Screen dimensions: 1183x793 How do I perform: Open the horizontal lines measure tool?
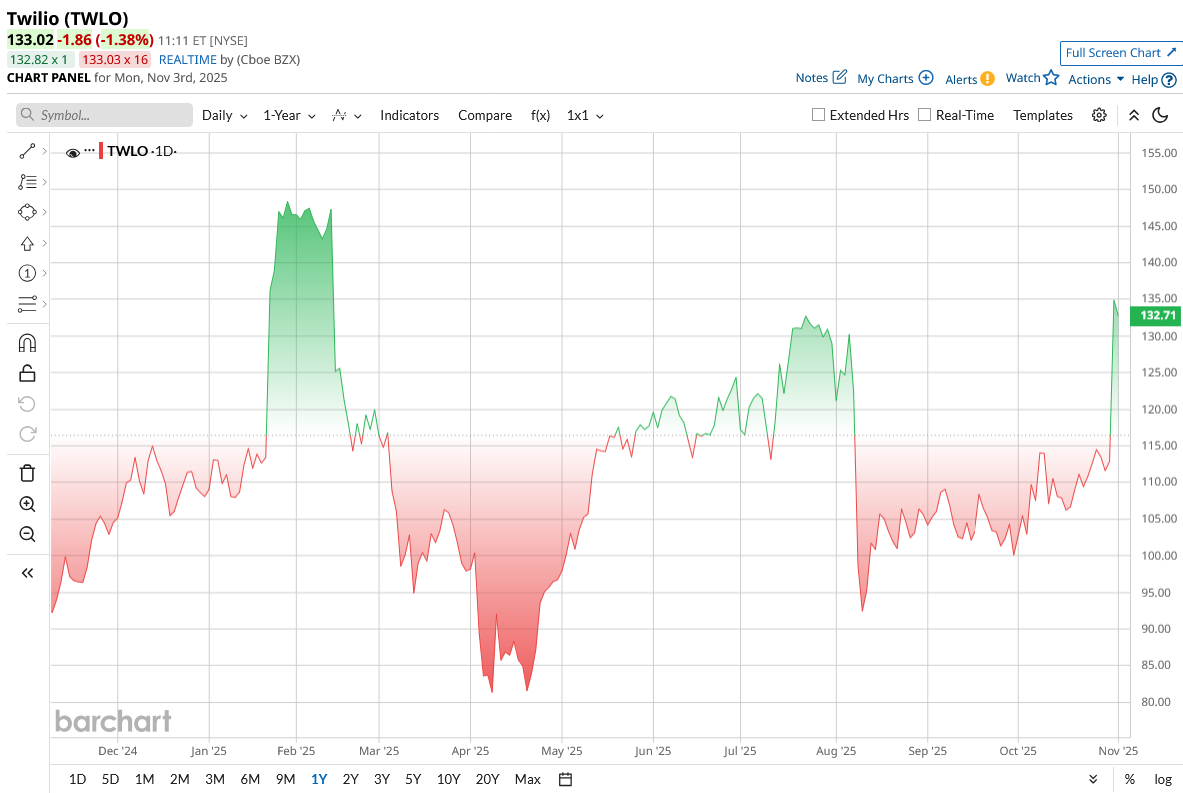pos(27,304)
